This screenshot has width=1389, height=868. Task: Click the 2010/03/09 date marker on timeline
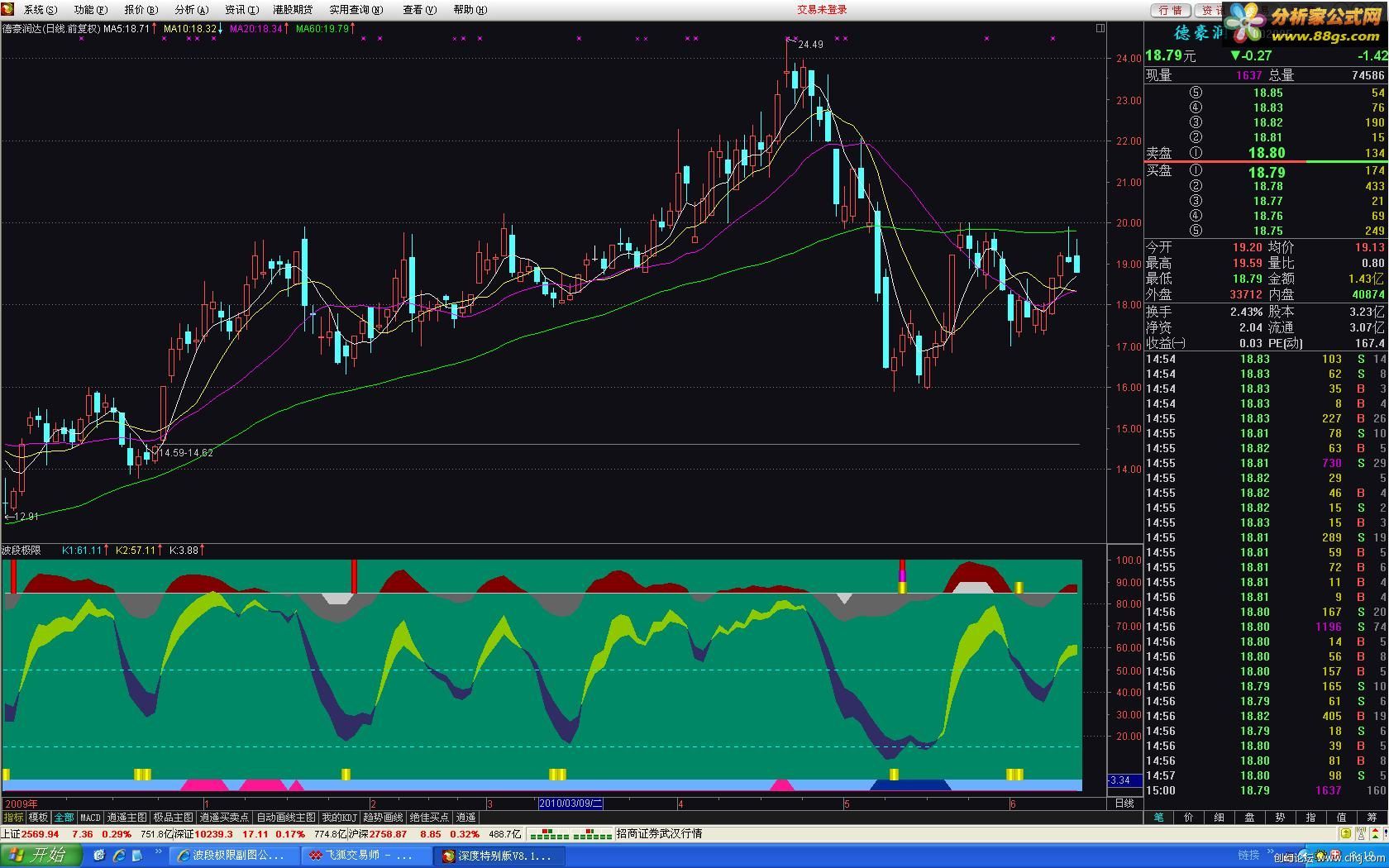571,804
